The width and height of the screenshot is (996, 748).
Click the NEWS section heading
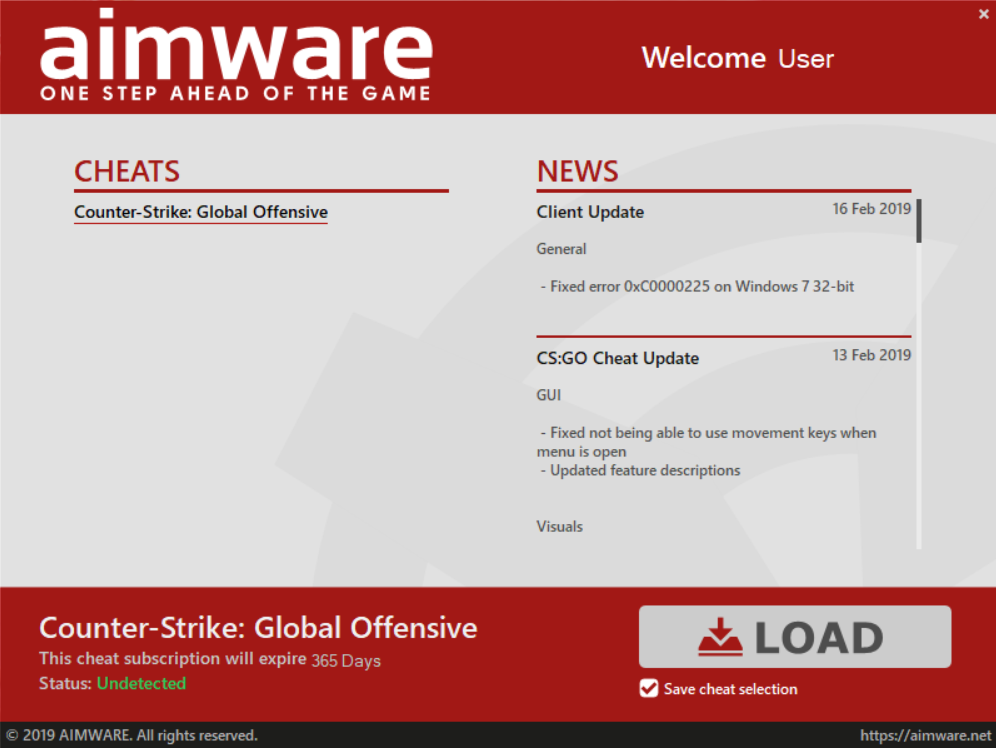tap(577, 171)
